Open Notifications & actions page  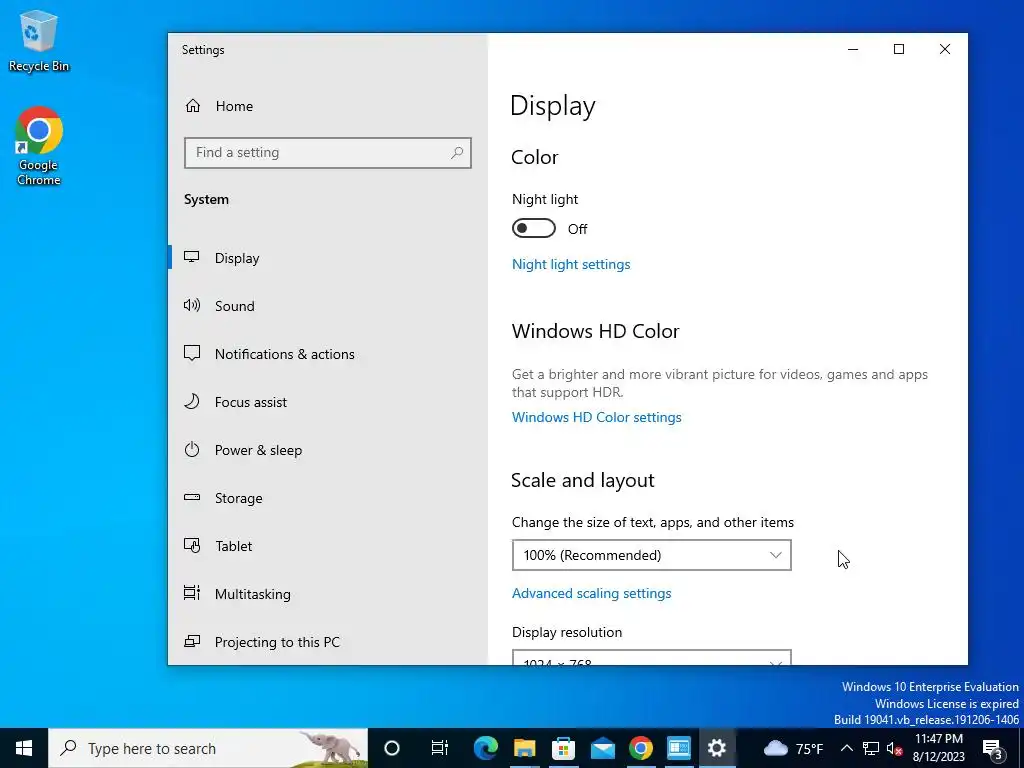tap(327, 354)
